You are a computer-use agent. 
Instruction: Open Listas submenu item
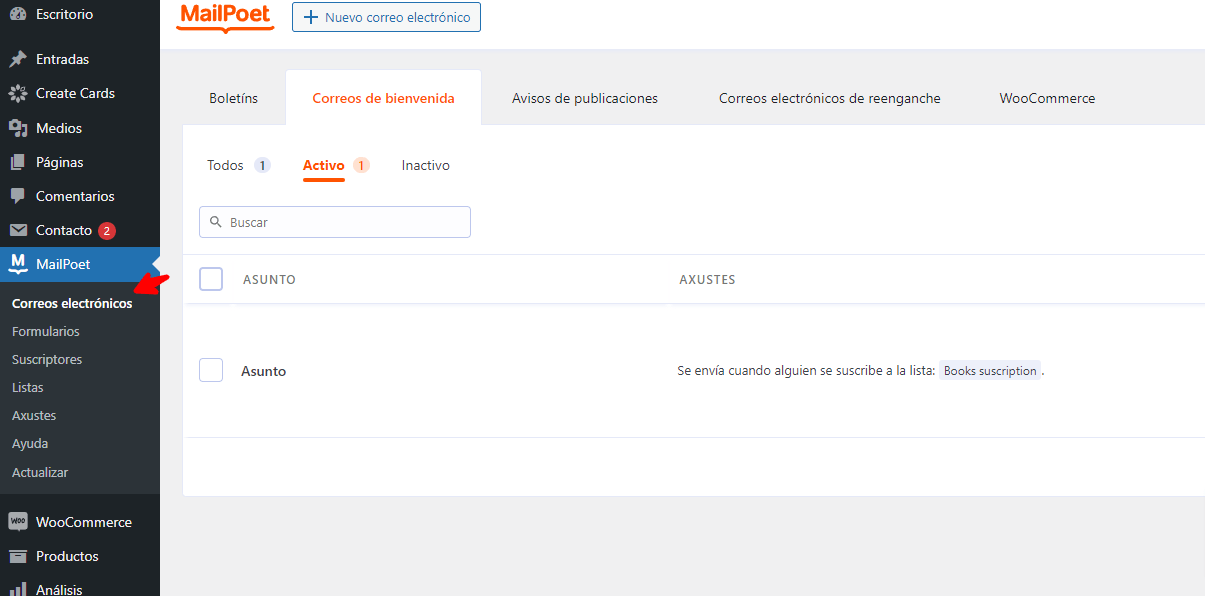pos(28,387)
